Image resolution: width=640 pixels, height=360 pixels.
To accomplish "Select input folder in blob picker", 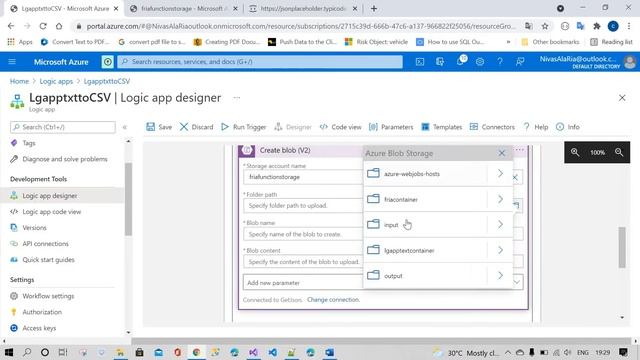I will (x=425, y=224).
